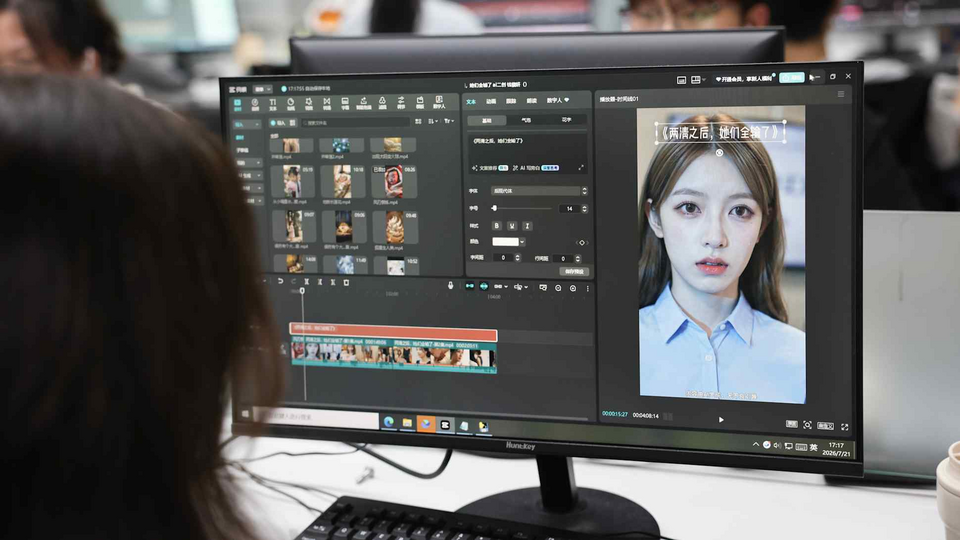960x540 pixels.
Task: Click the timeline zoom-out circle icon
Action: click(558, 288)
